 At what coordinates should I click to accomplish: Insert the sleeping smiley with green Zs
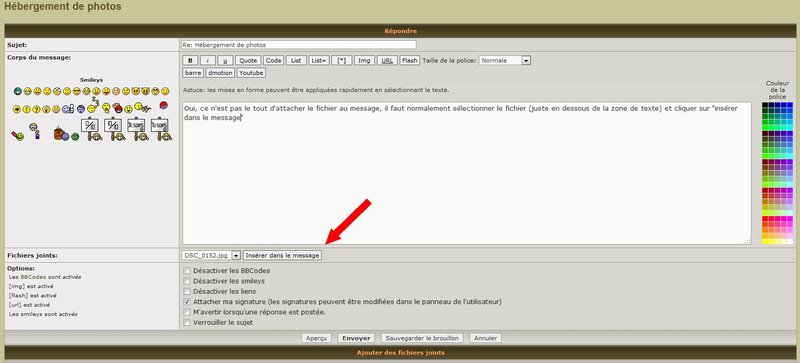[92, 106]
